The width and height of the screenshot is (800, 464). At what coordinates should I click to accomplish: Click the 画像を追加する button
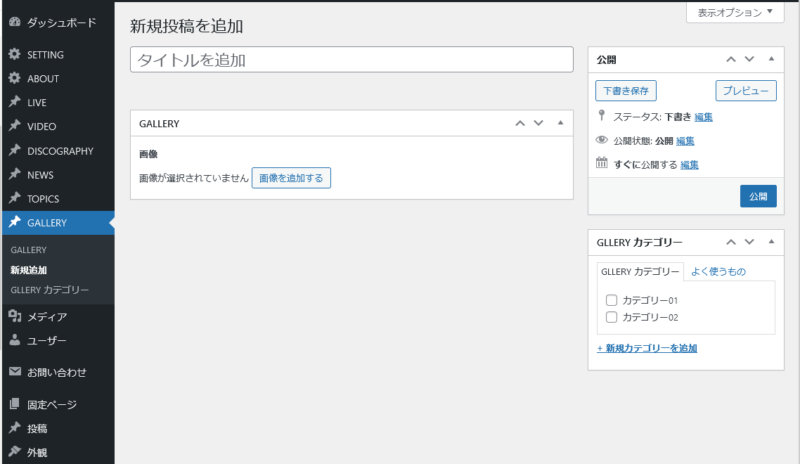tap(291, 178)
